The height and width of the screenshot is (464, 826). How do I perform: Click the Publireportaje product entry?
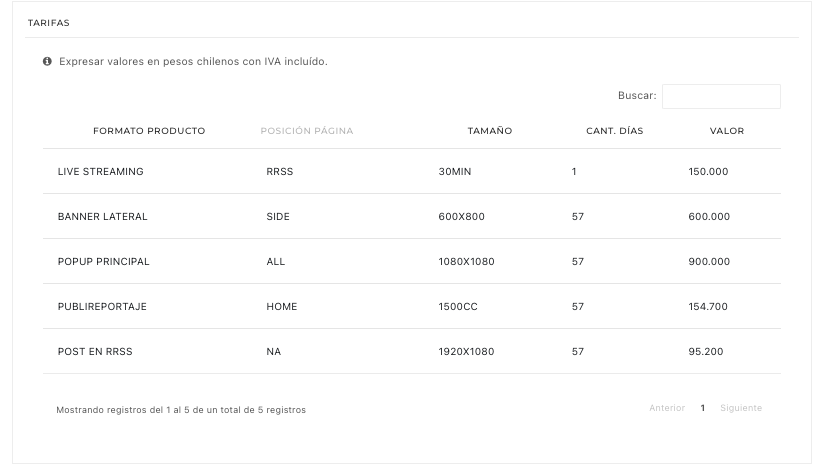102,307
